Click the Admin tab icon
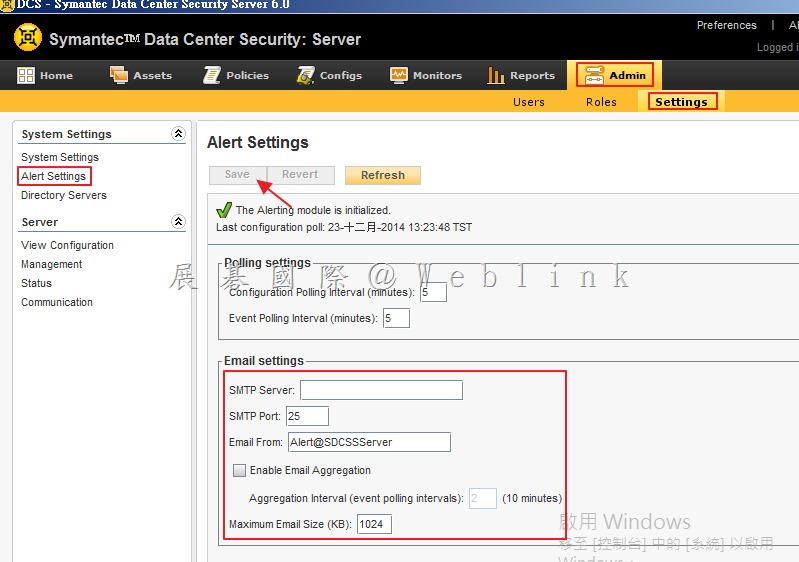Image resolution: width=799 pixels, height=562 pixels. 594,75
